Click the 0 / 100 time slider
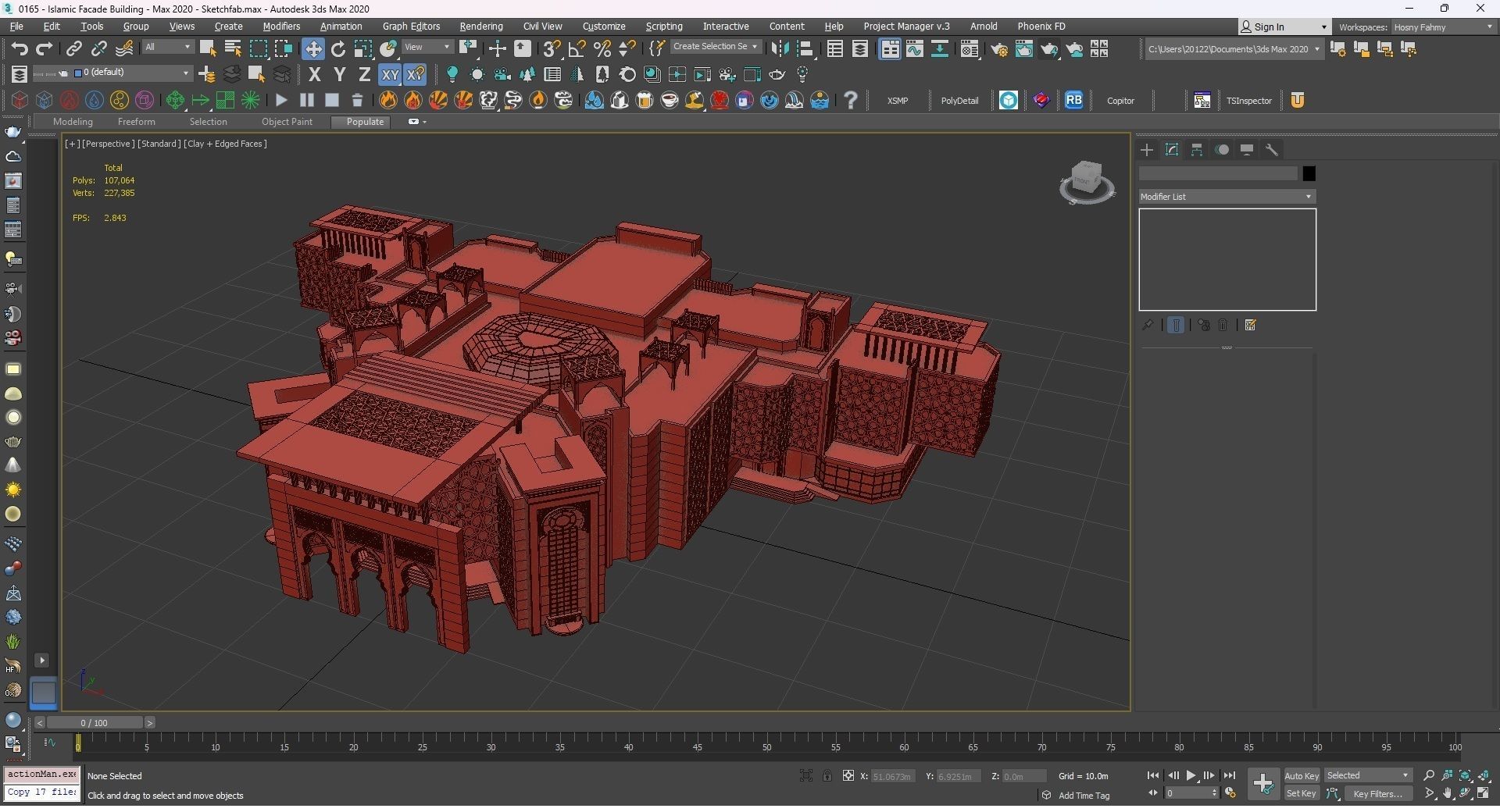 pyautogui.click(x=95, y=723)
